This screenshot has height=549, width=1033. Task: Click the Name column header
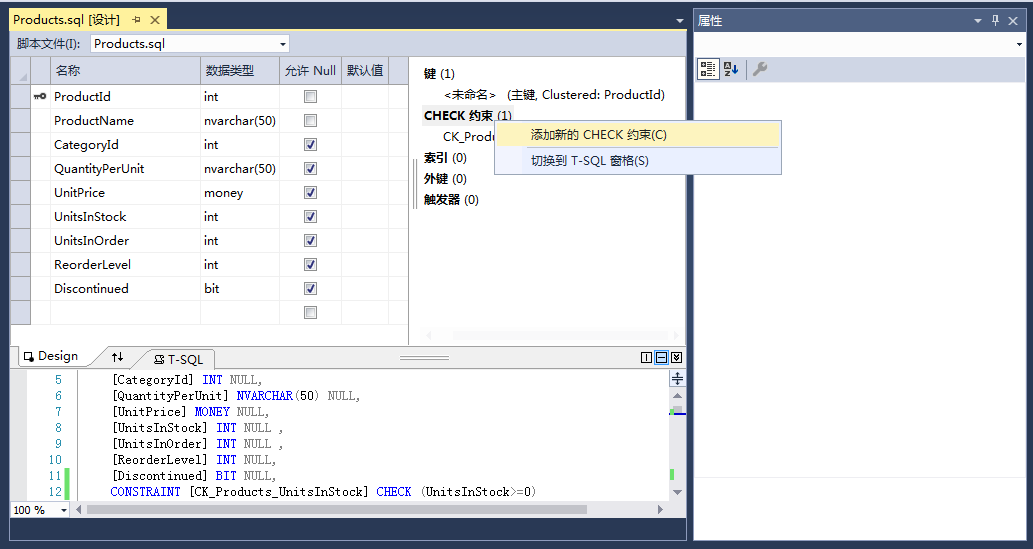(125, 71)
